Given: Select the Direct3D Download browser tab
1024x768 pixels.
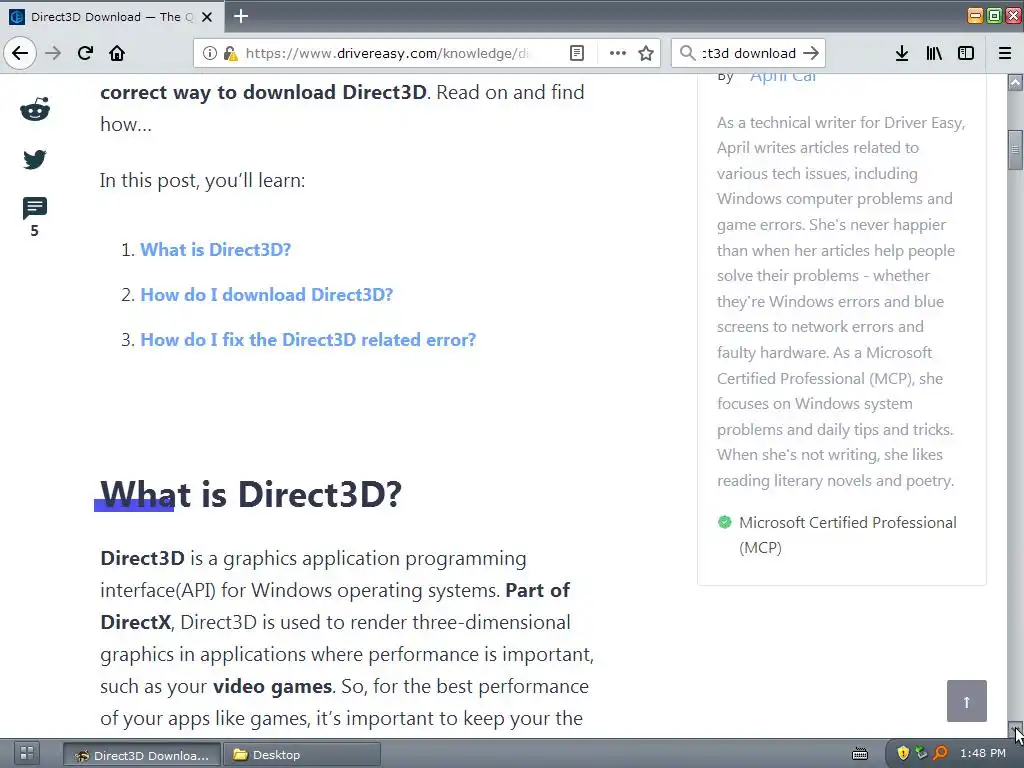Looking at the screenshot, I should 111,17.
